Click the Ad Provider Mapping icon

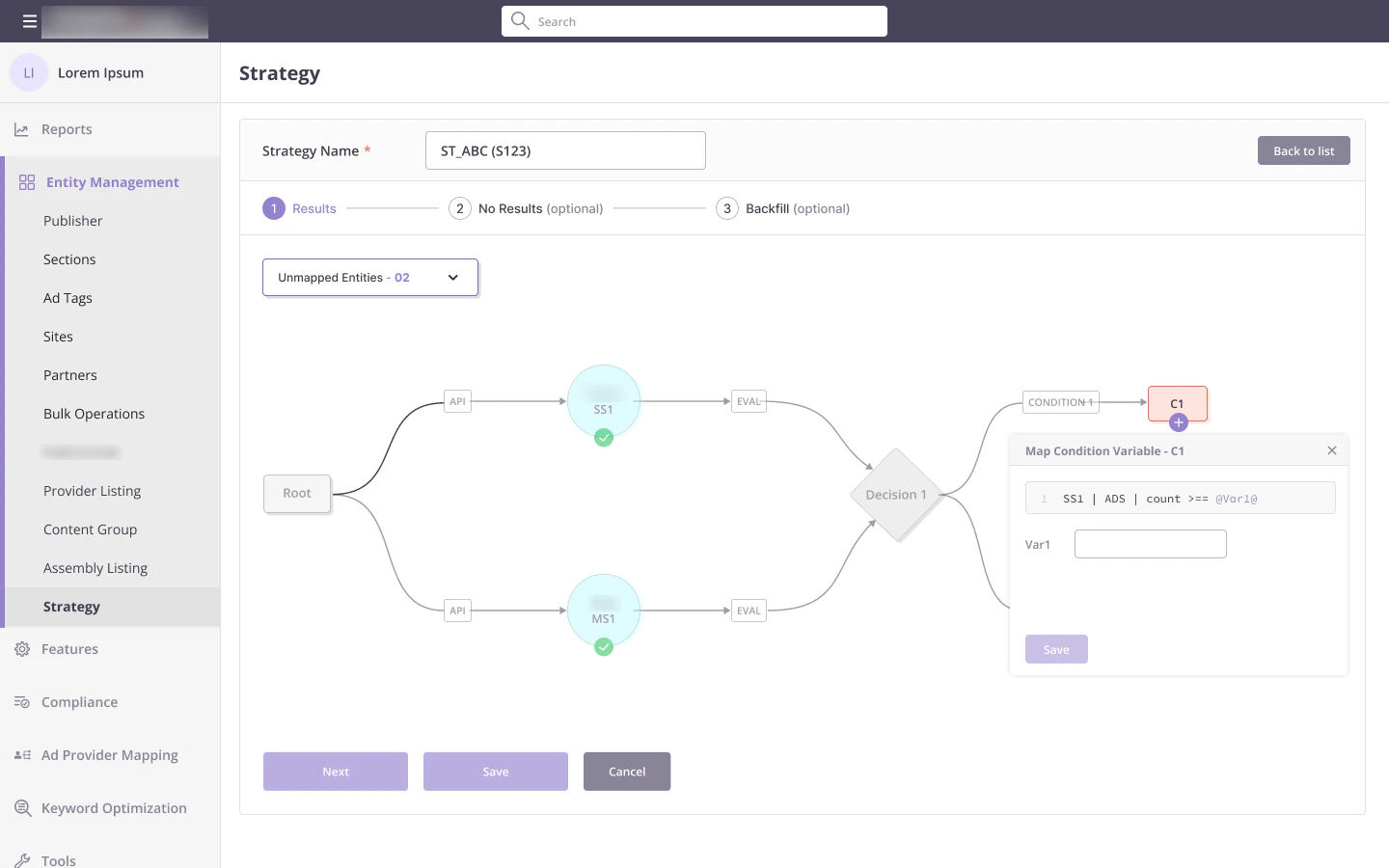tap(22, 755)
